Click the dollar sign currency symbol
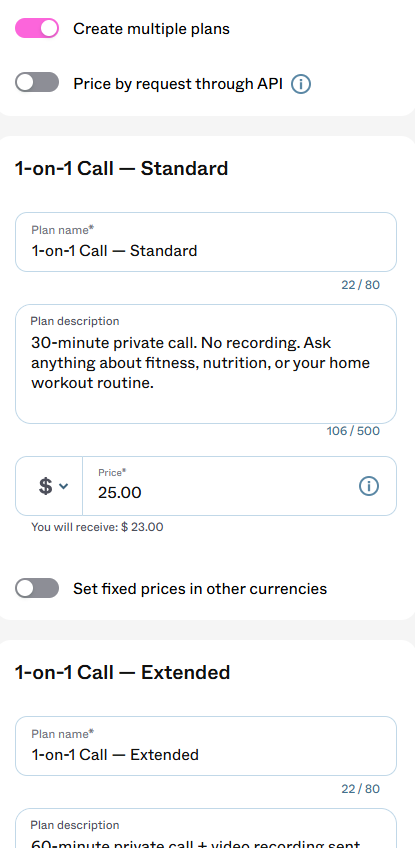The image size is (415, 848). click(46, 486)
